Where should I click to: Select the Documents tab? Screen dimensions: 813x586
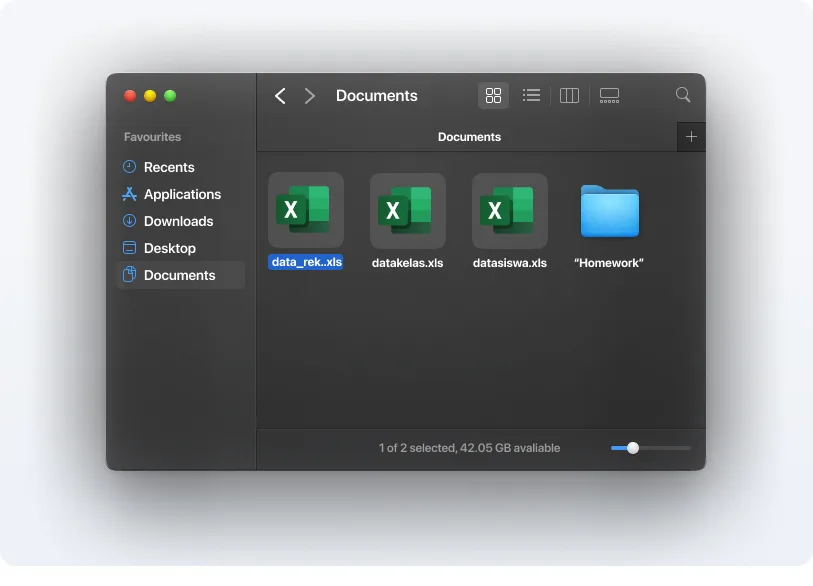(467, 137)
